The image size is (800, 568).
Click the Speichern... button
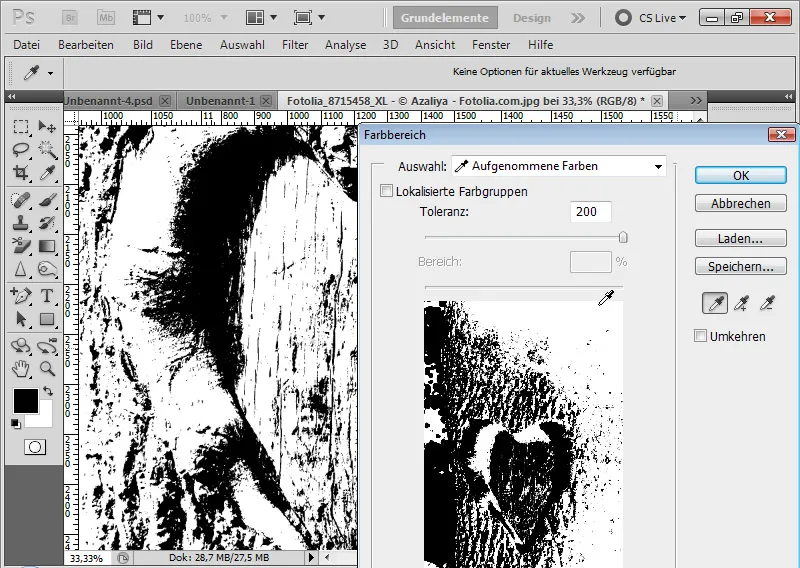pyautogui.click(x=741, y=266)
